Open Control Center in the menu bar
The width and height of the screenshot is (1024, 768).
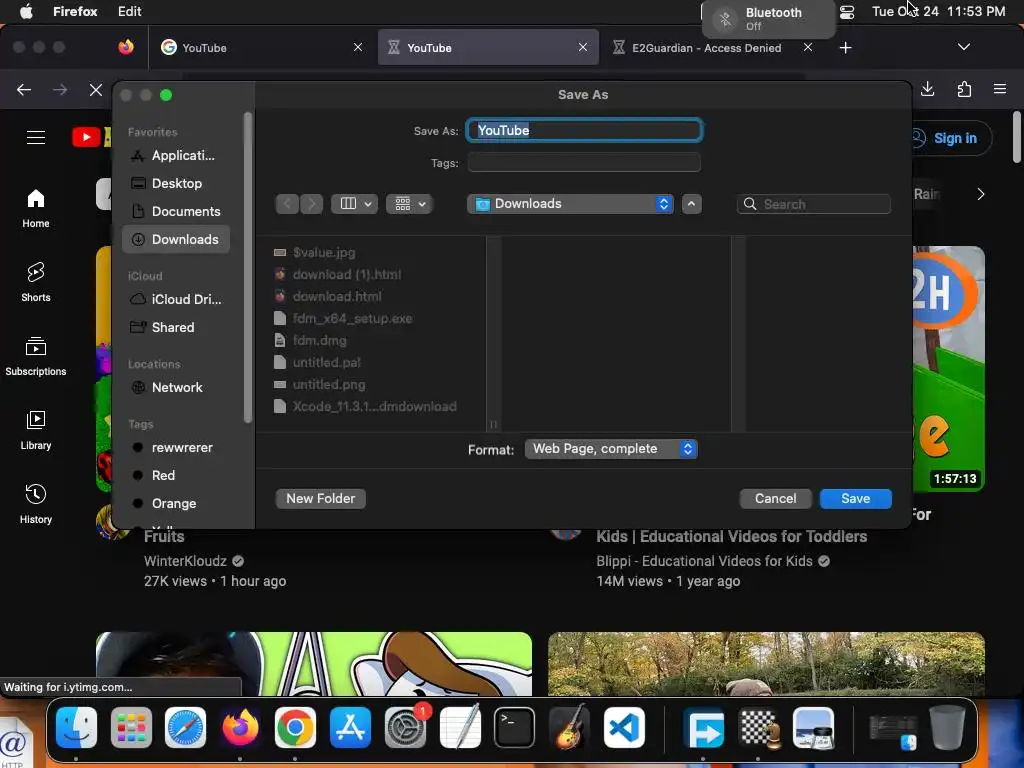847,12
